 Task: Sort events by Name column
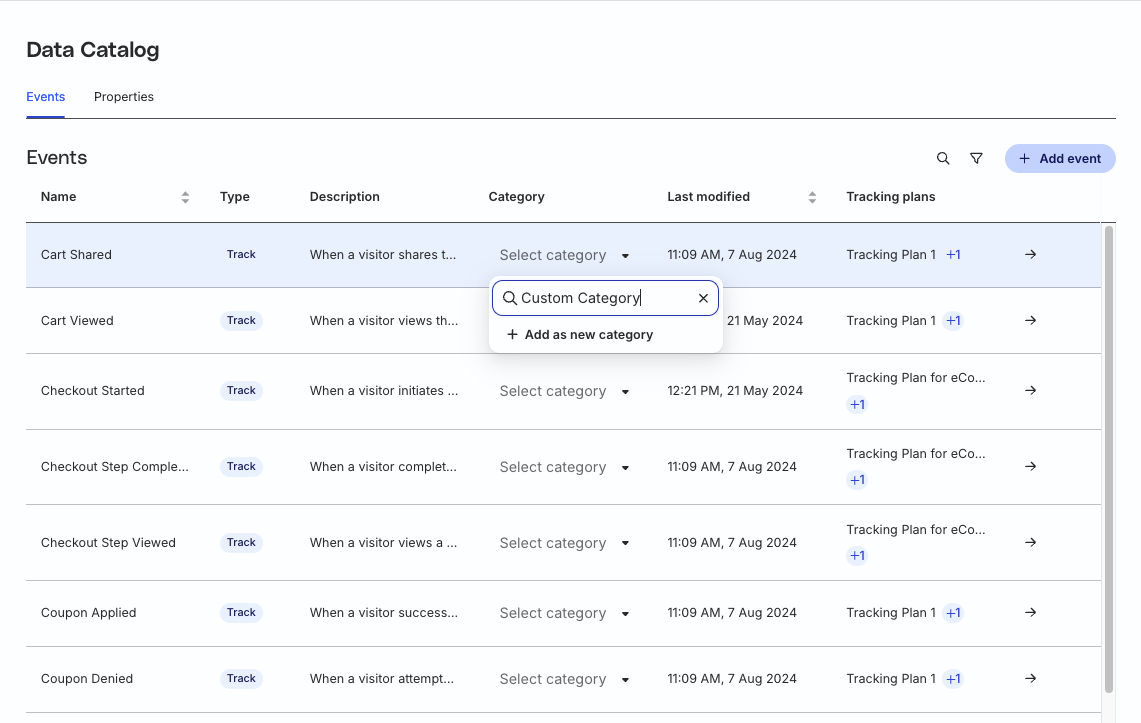click(x=185, y=197)
